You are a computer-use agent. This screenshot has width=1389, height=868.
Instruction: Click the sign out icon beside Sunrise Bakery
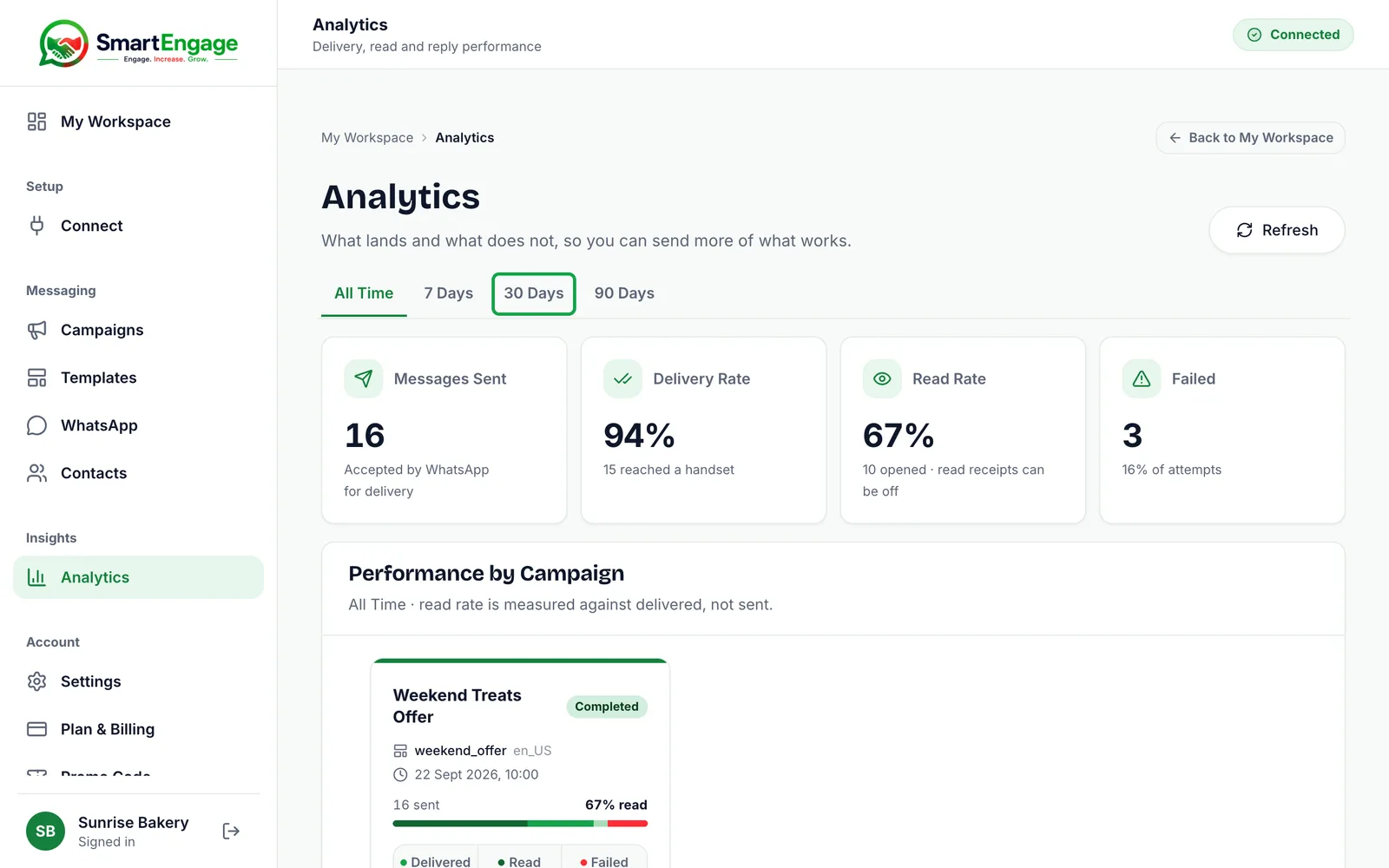[x=231, y=832]
